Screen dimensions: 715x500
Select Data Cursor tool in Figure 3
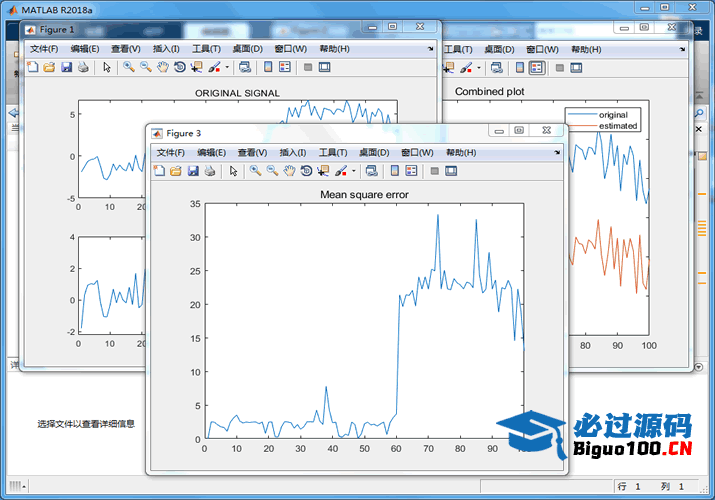(x=323, y=171)
